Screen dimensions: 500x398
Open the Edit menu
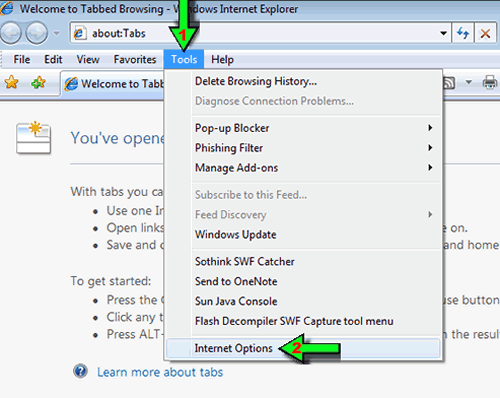(x=53, y=59)
